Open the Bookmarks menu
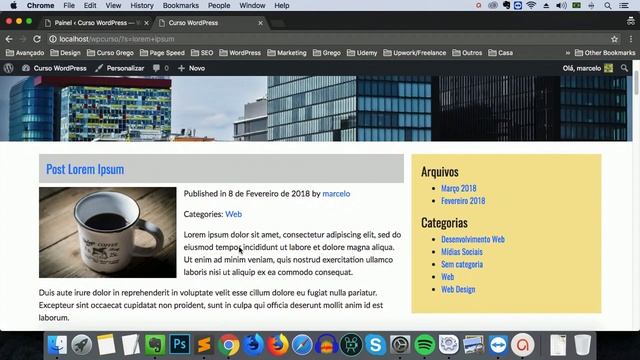 [181, 5]
